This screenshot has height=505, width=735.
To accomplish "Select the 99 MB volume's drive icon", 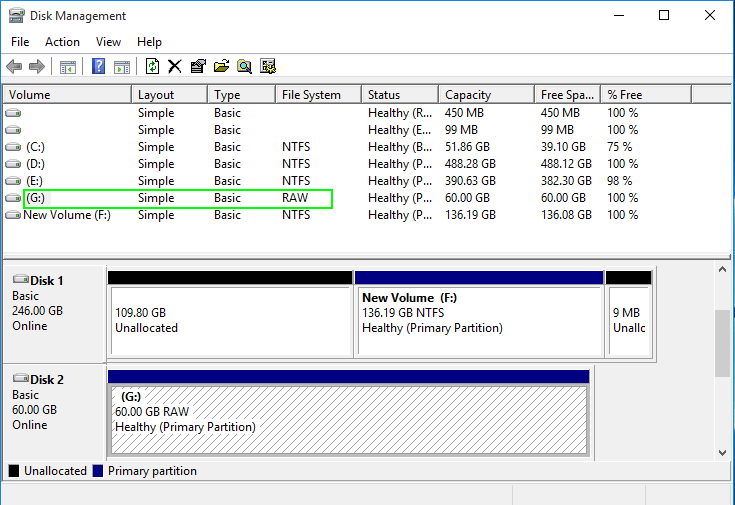I will click(x=13, y=130).
